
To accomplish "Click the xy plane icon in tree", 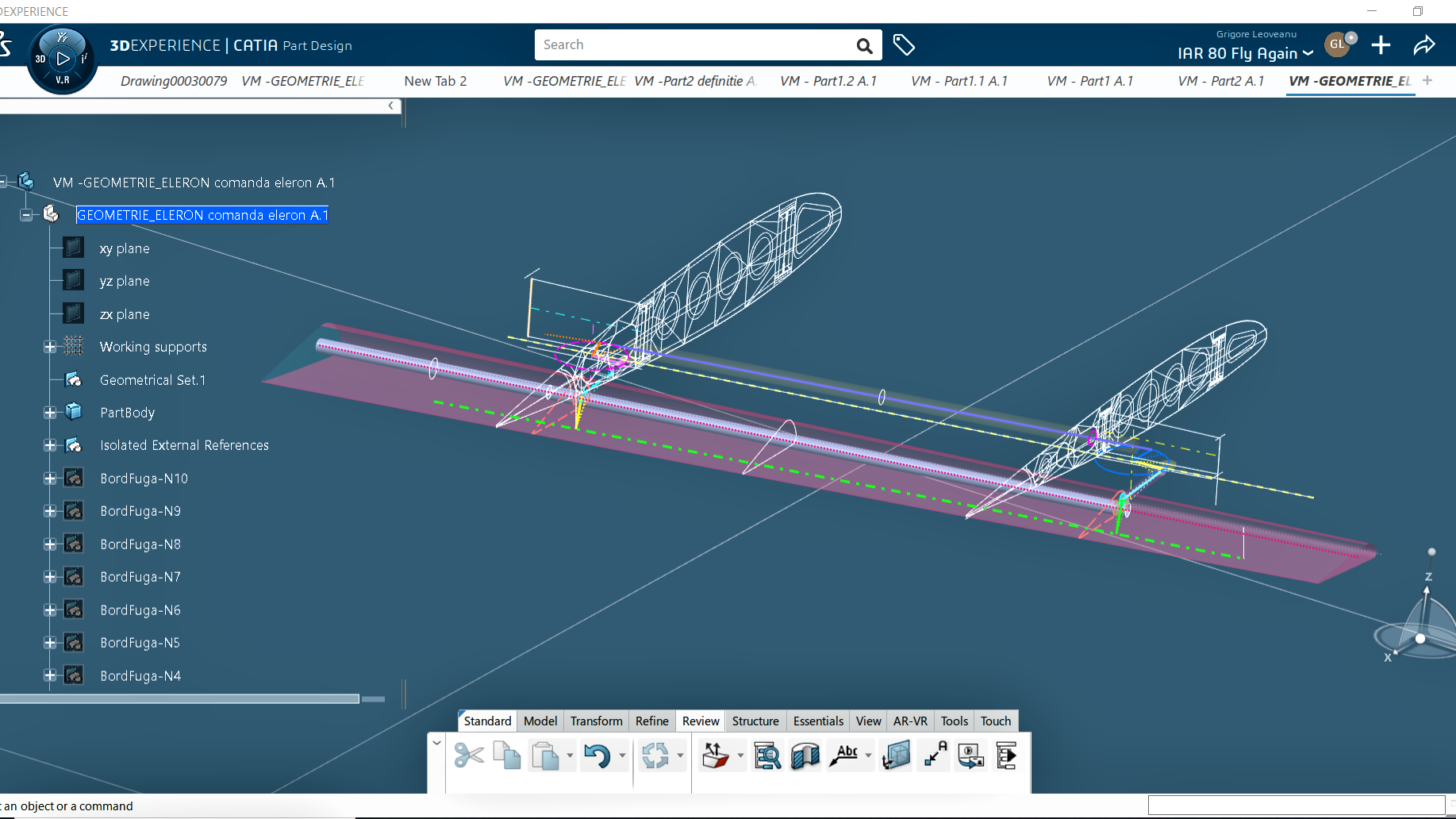I will pos(73,248).
